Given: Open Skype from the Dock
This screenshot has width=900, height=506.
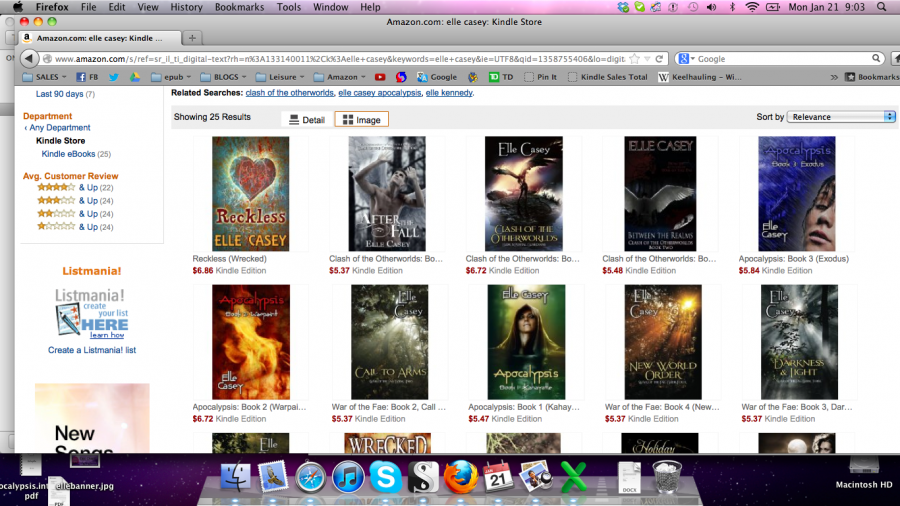Looking at the screenshot, I should point(385,476).
